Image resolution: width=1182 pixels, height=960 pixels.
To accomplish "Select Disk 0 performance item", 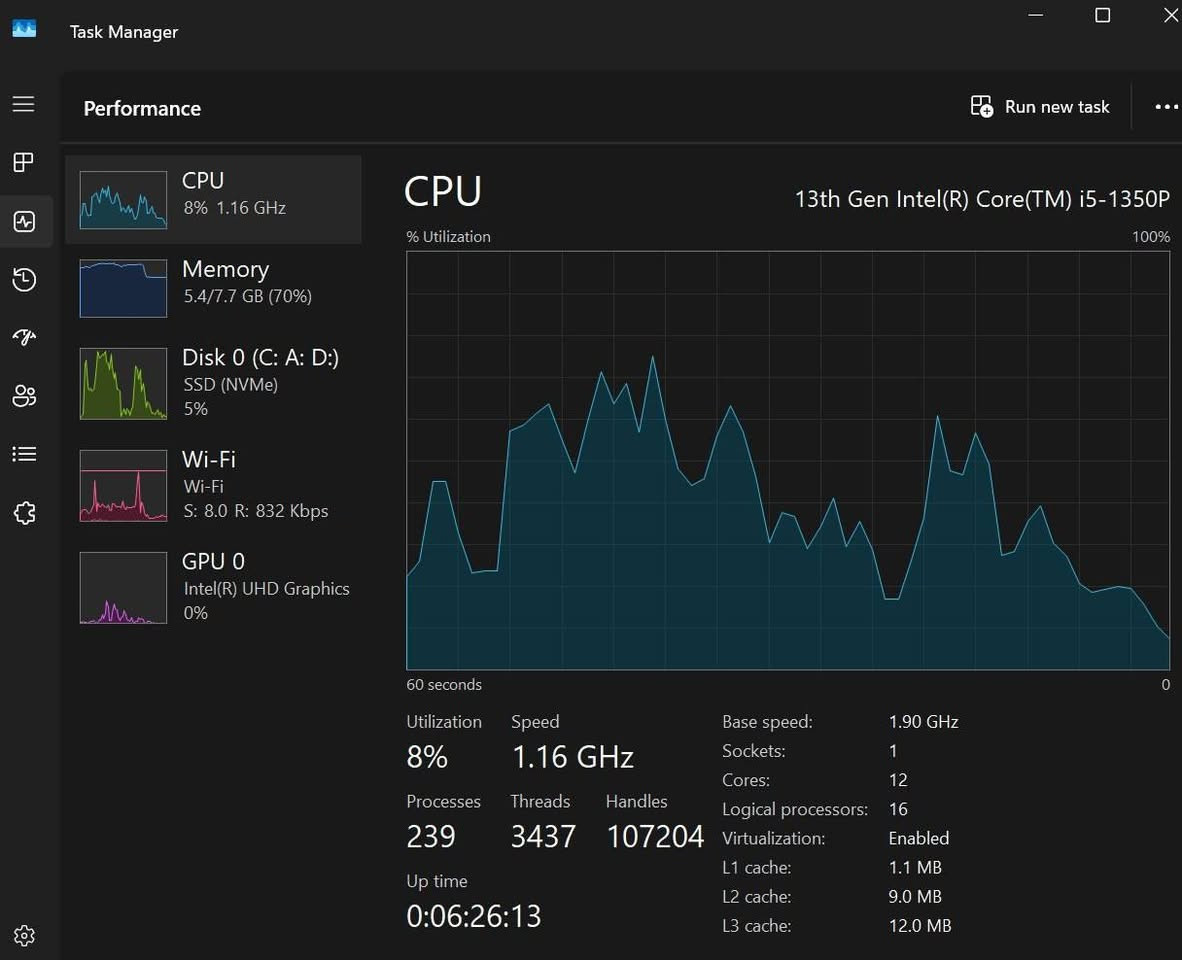I will pos(213,383).
